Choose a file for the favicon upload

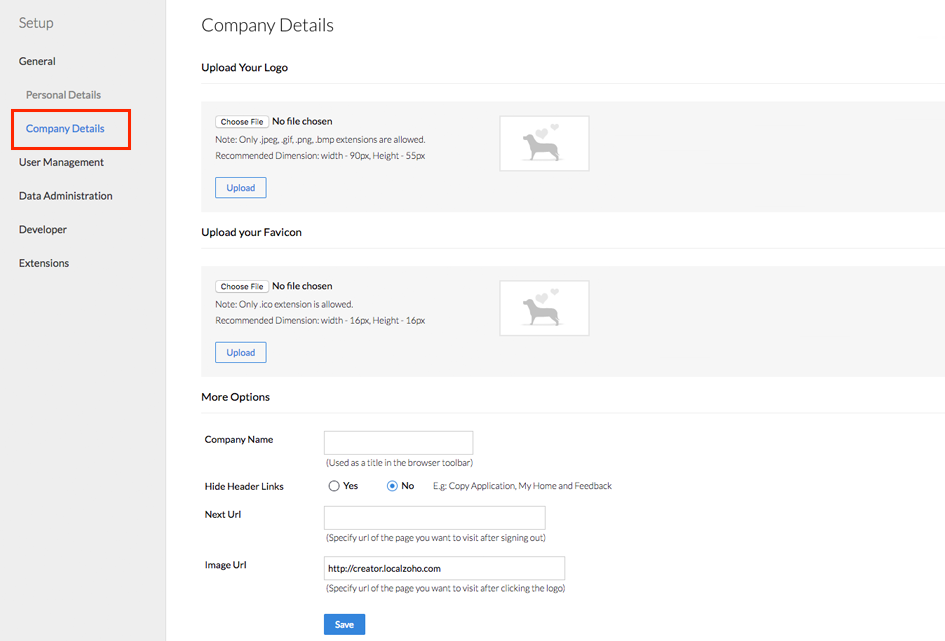coord(242,286)
